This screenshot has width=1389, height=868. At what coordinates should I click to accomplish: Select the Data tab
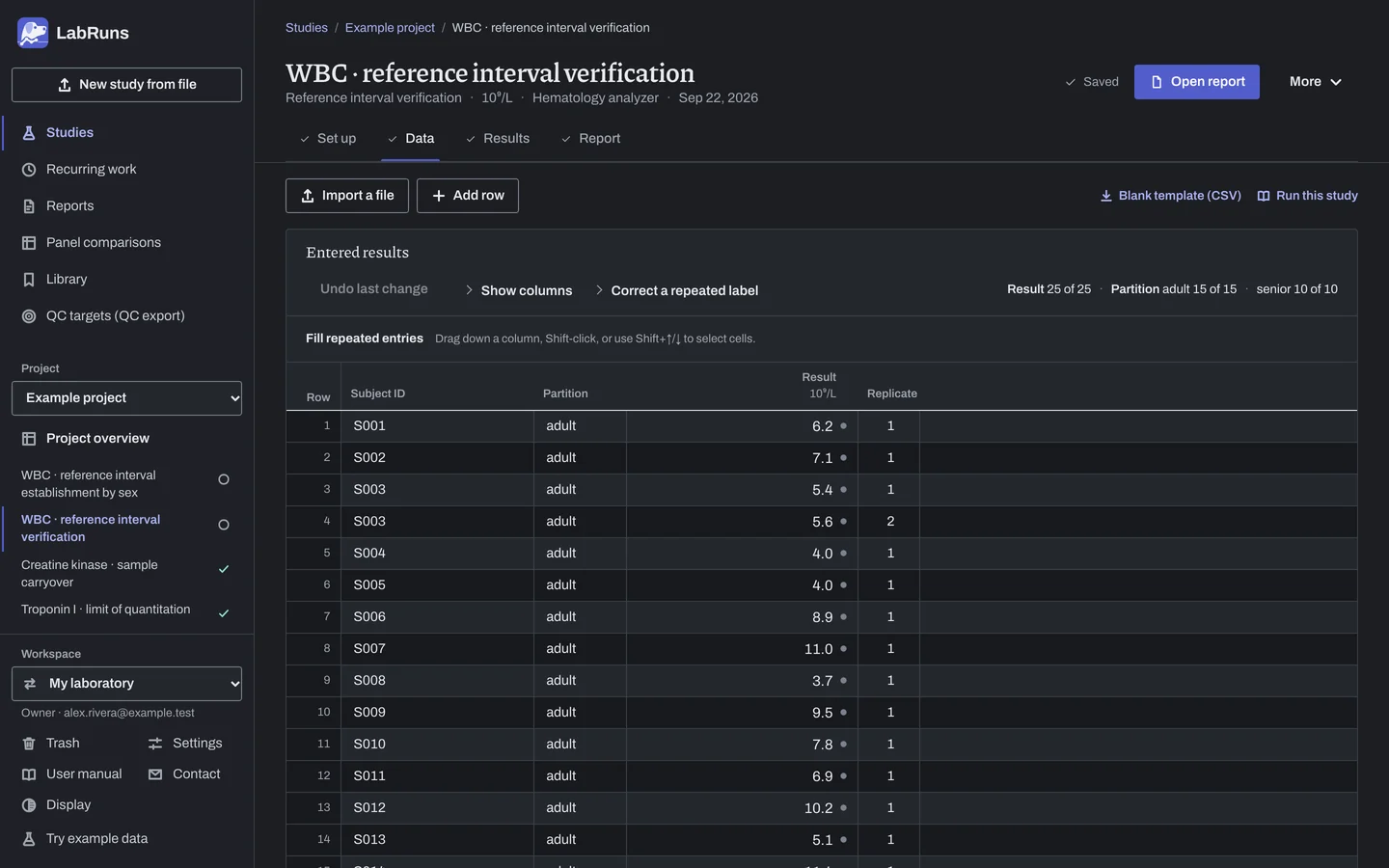click(x=411, y=139)
